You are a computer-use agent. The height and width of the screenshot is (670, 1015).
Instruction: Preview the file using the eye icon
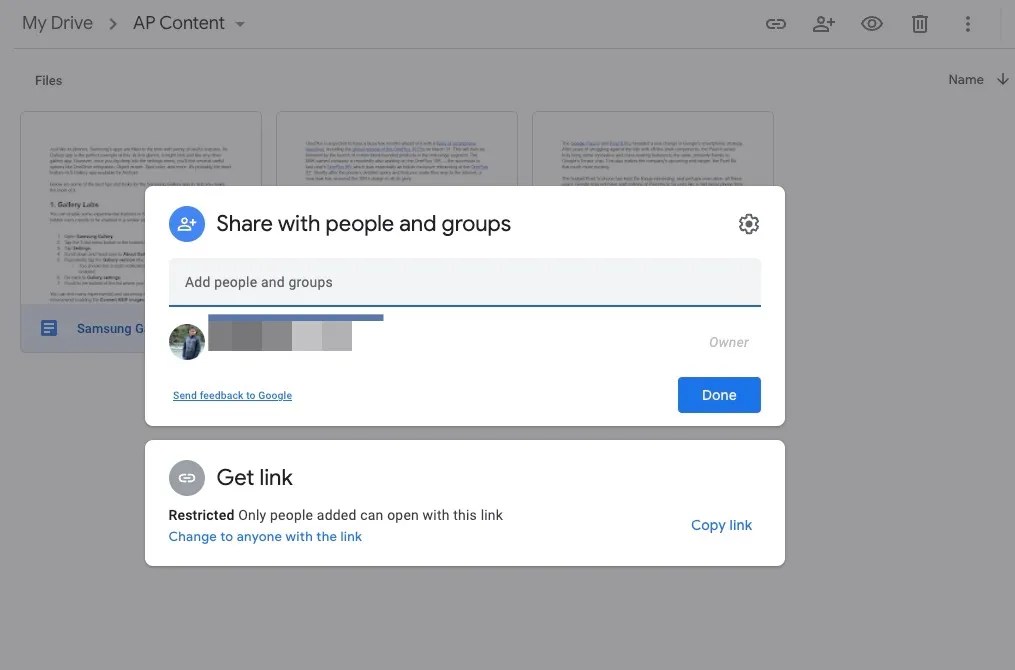871,23
